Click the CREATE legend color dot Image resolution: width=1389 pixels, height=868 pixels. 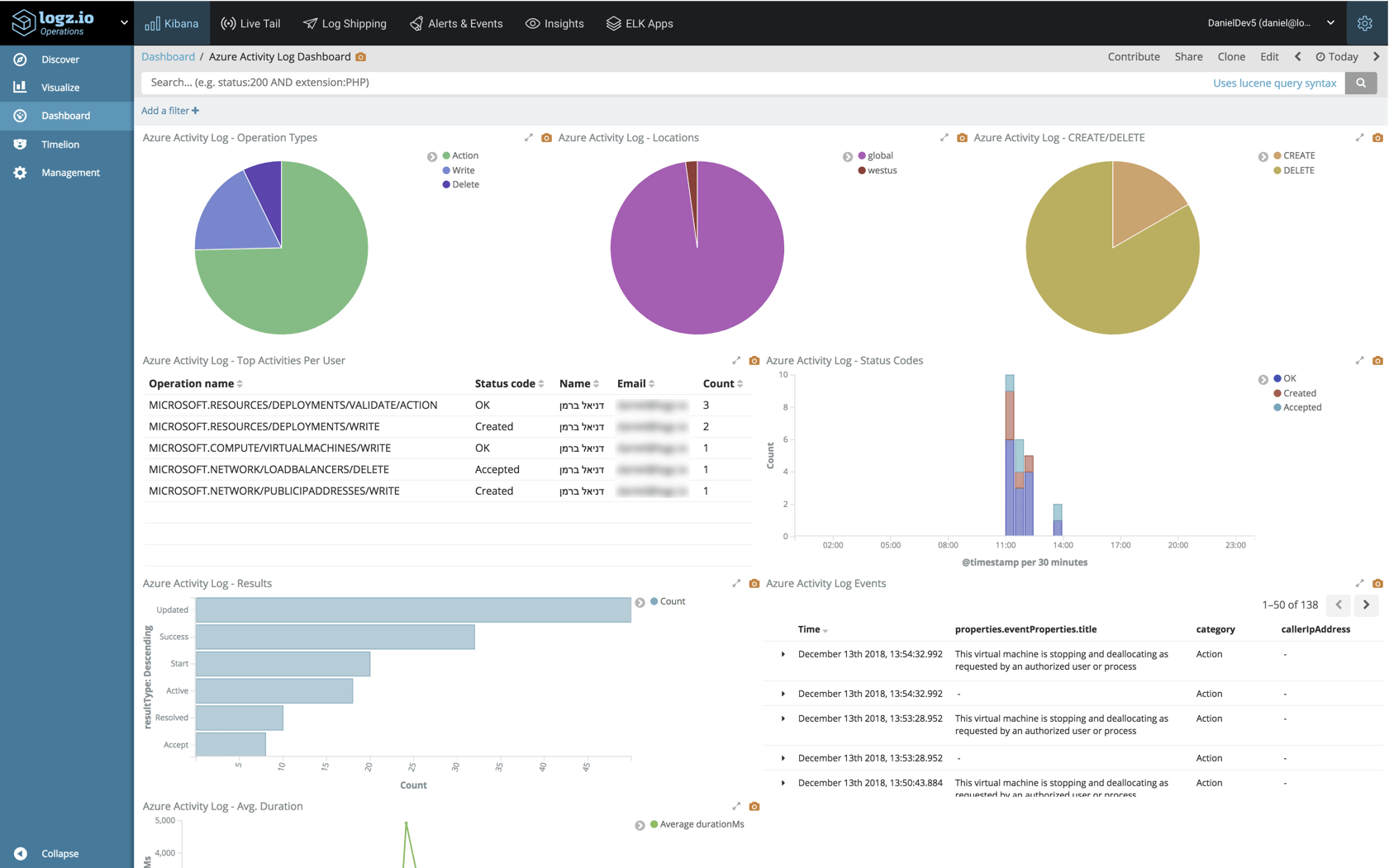click(1277, 156)
